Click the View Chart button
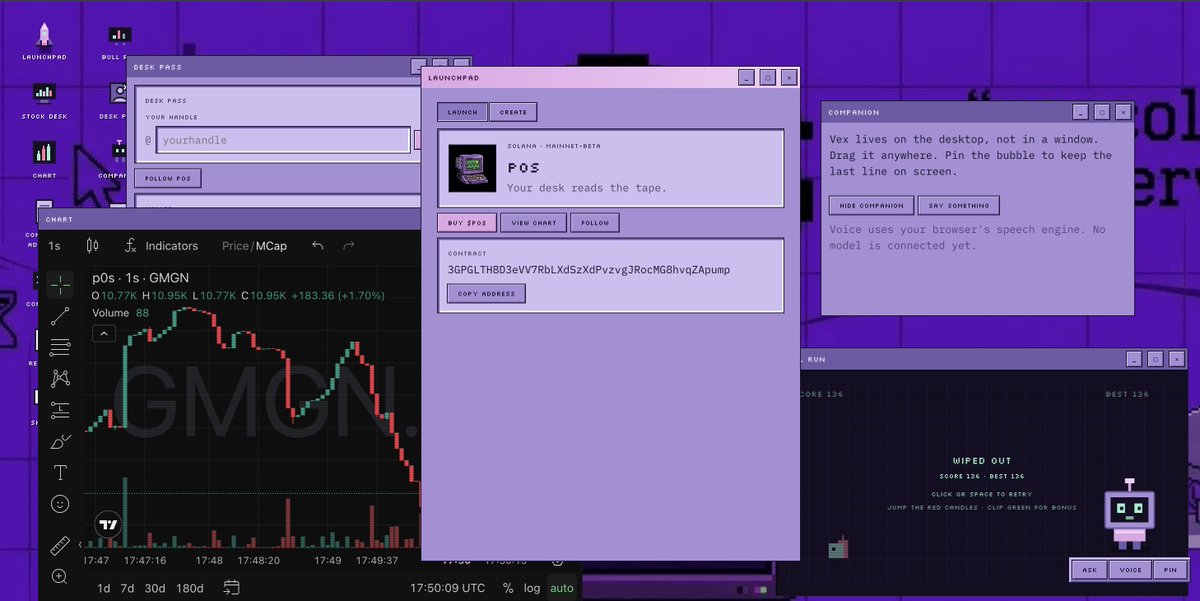Viewport: 1200px width, 601px height. pyautogui.click(x=534, y=222)
